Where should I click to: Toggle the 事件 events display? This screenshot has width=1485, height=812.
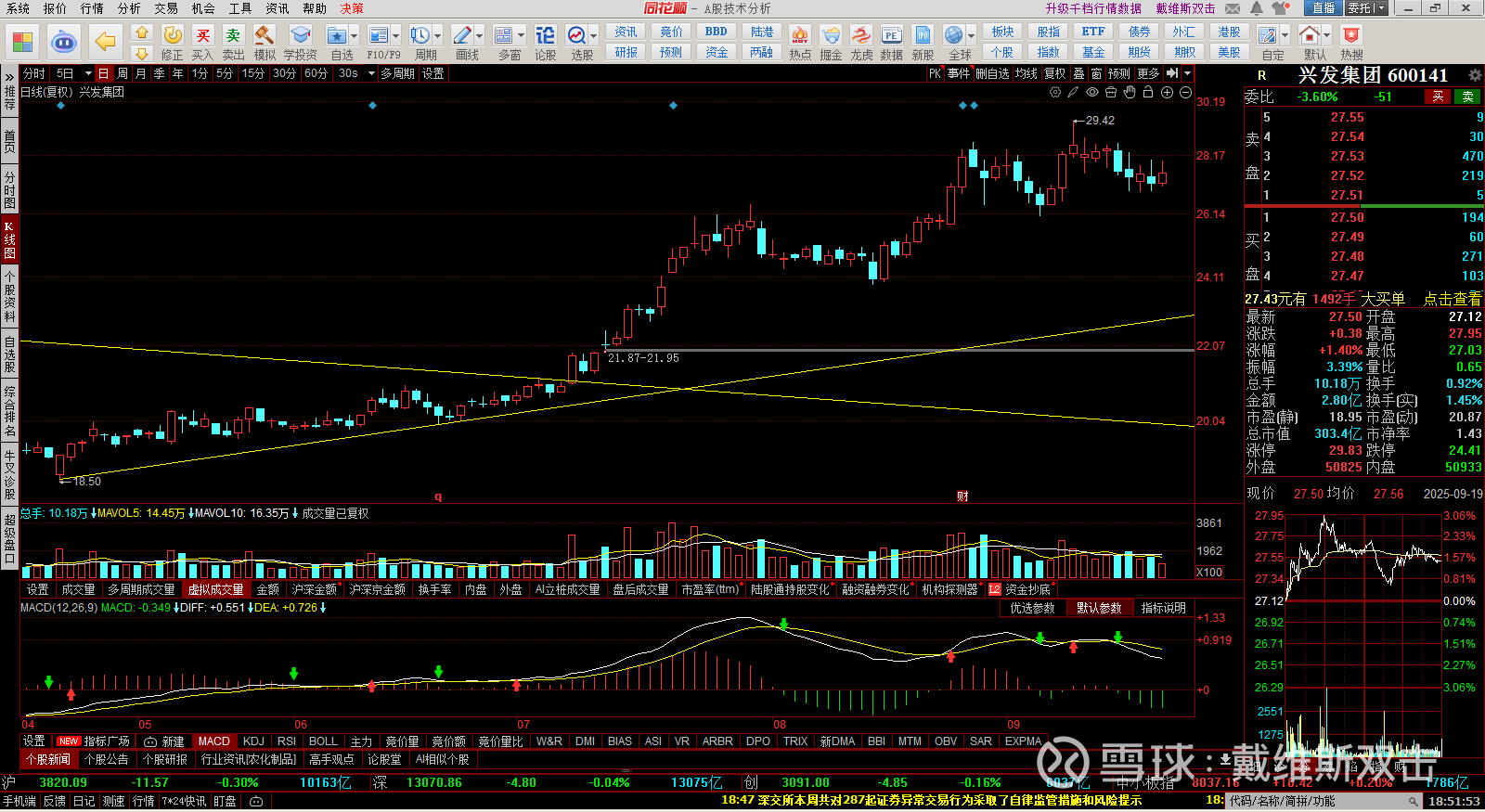coord(959,73)
